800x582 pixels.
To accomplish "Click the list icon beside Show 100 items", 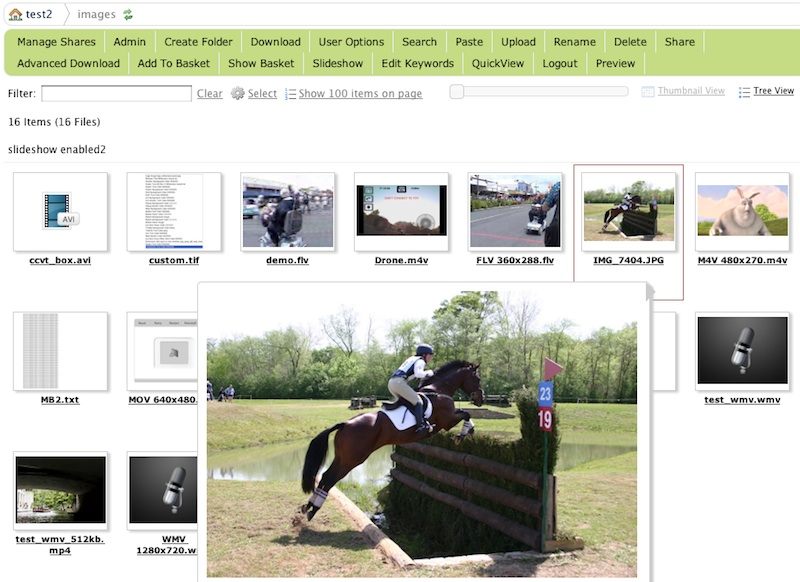I will [291, 94].
